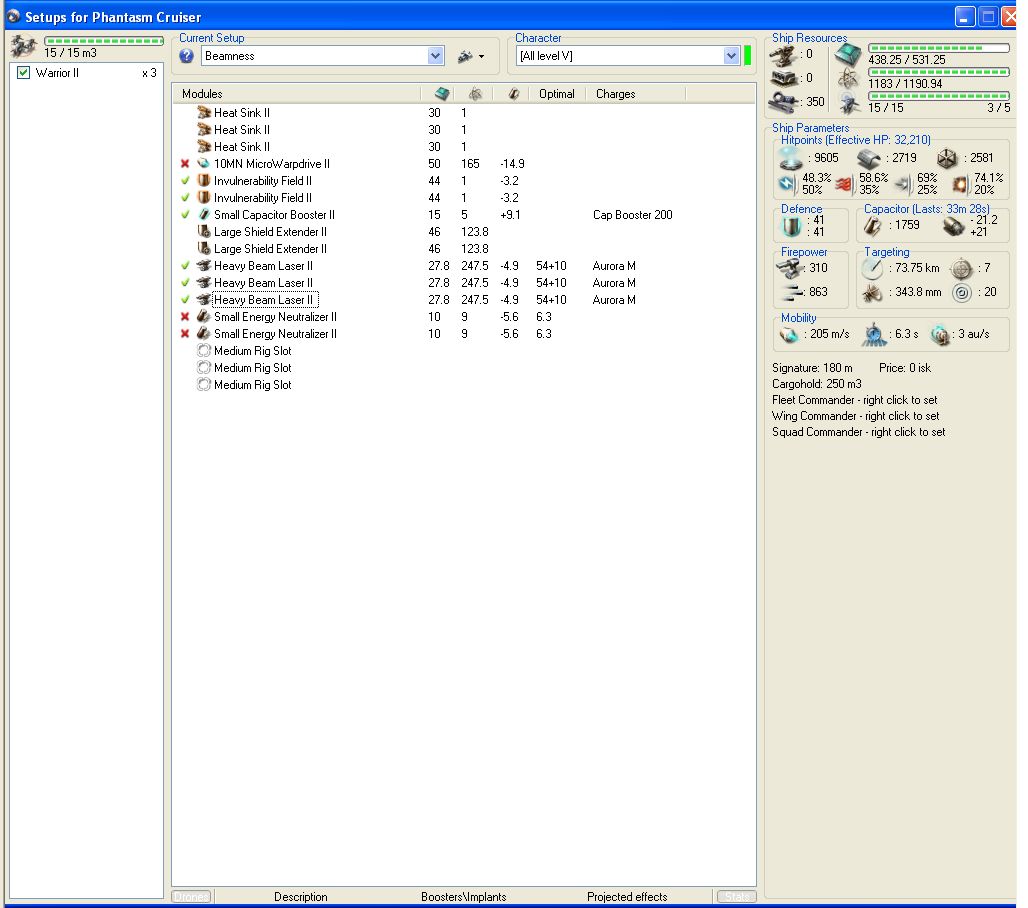
Task: Click the blue help question mark icon
Action: (x=186, y=56)
